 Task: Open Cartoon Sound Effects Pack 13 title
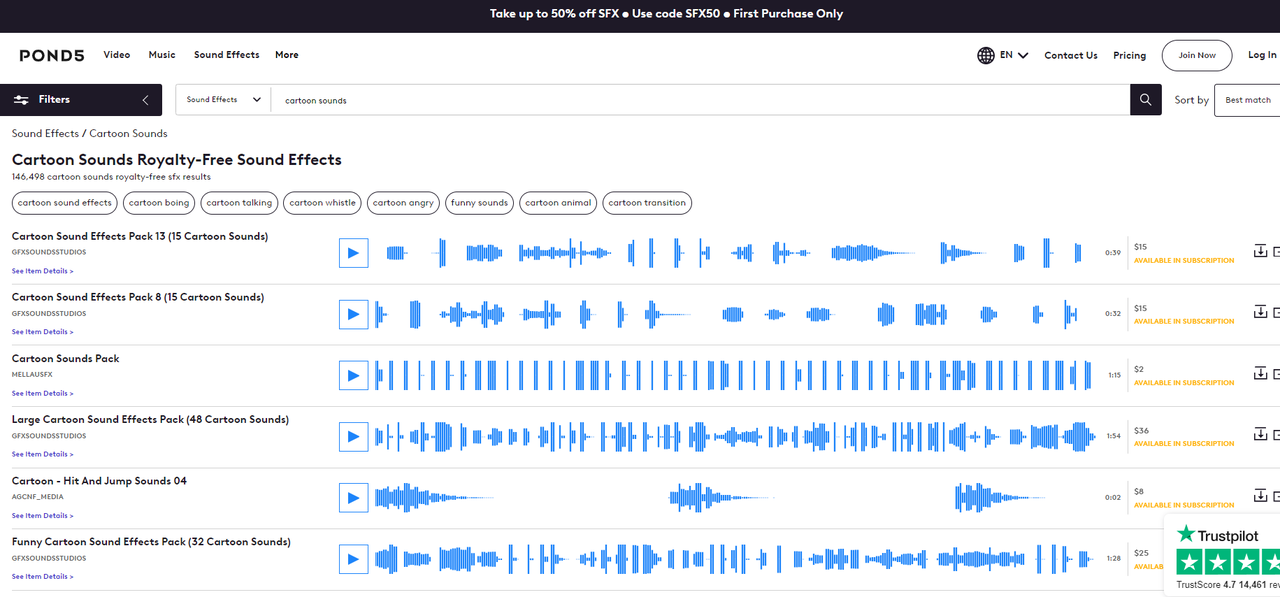pyautogui.click(x=140, y=237)
